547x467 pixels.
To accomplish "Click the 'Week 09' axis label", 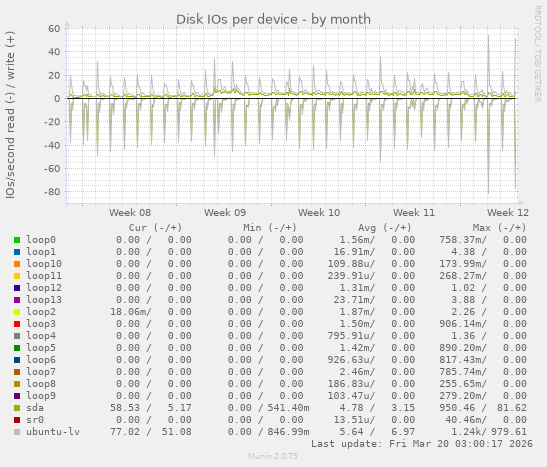I will coord(225,212).
